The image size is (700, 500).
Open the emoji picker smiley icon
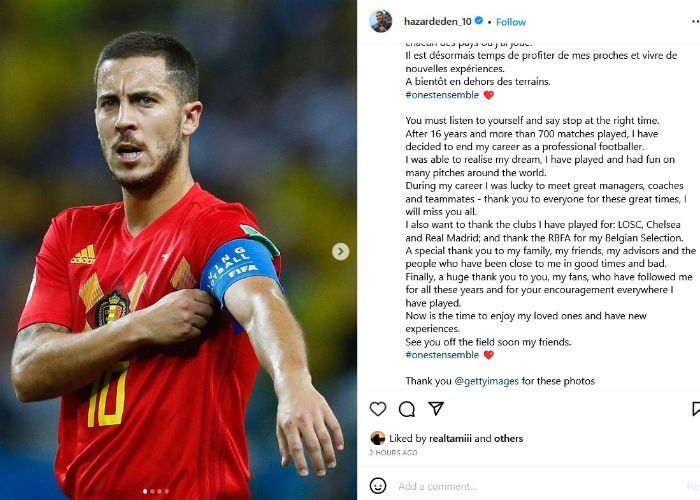(x=378, y=486)
